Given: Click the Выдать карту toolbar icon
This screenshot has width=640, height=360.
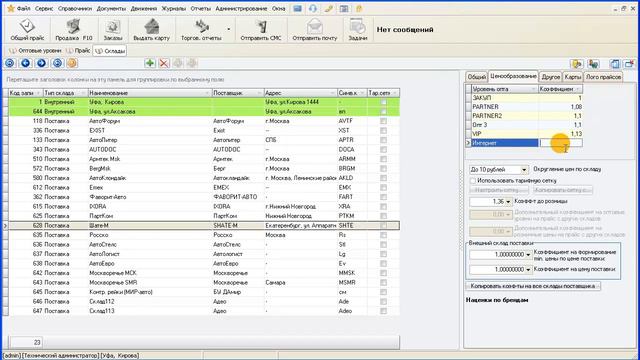Looking at the screenshot, I should (151, 29).
